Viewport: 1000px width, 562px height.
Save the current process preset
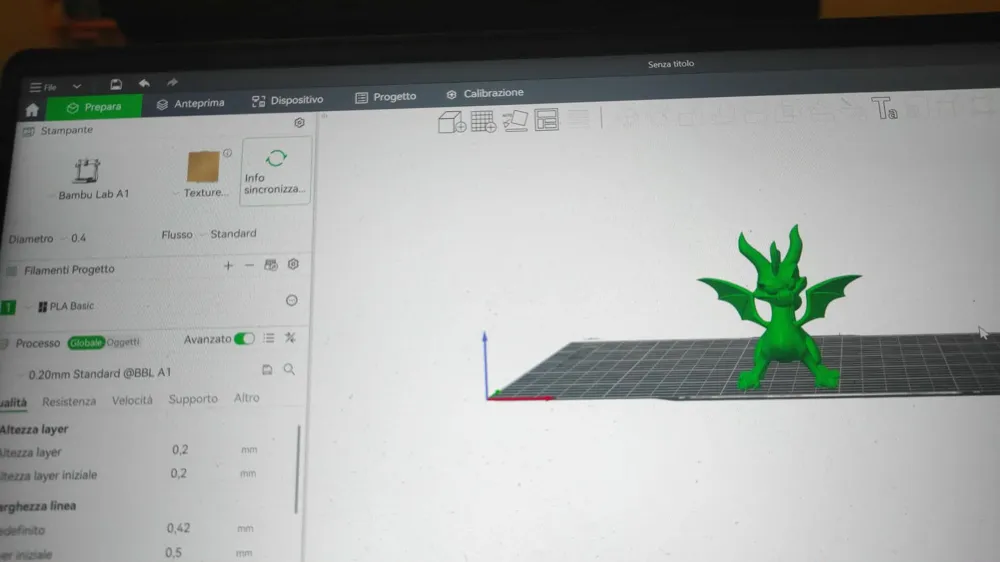[267, 370]
